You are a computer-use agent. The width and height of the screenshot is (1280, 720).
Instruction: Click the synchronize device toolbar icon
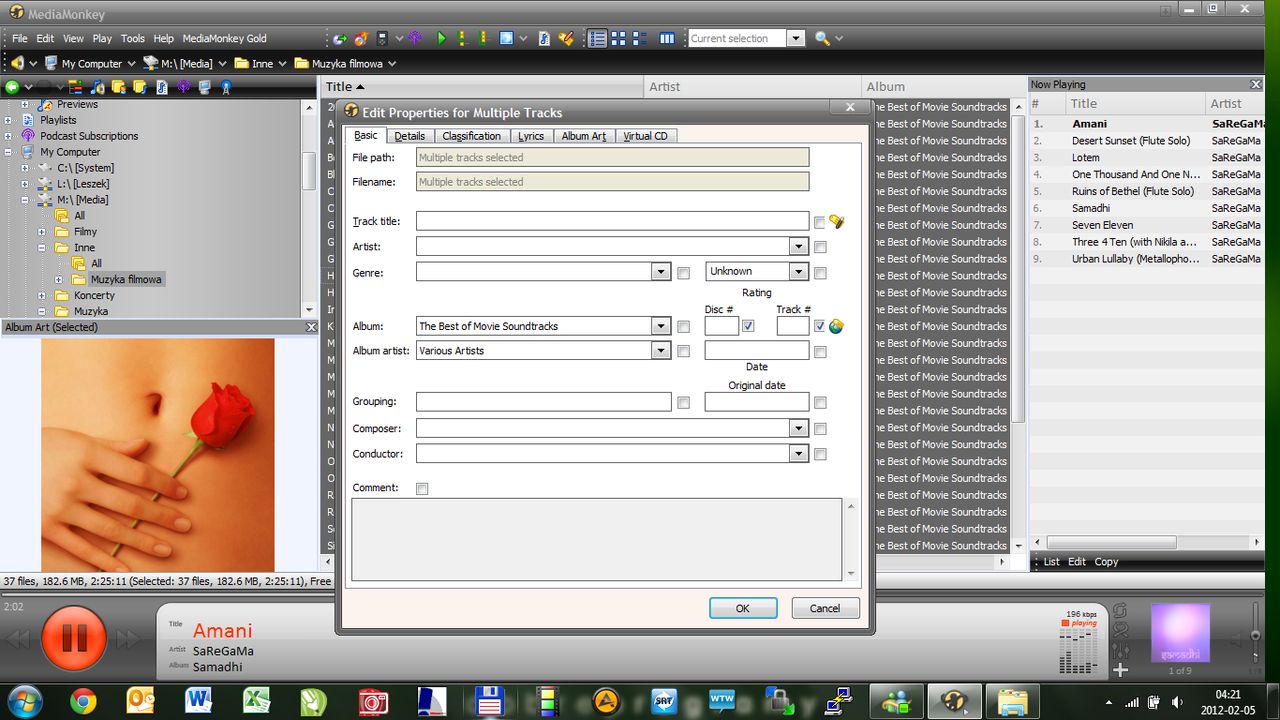pos(382,38)
